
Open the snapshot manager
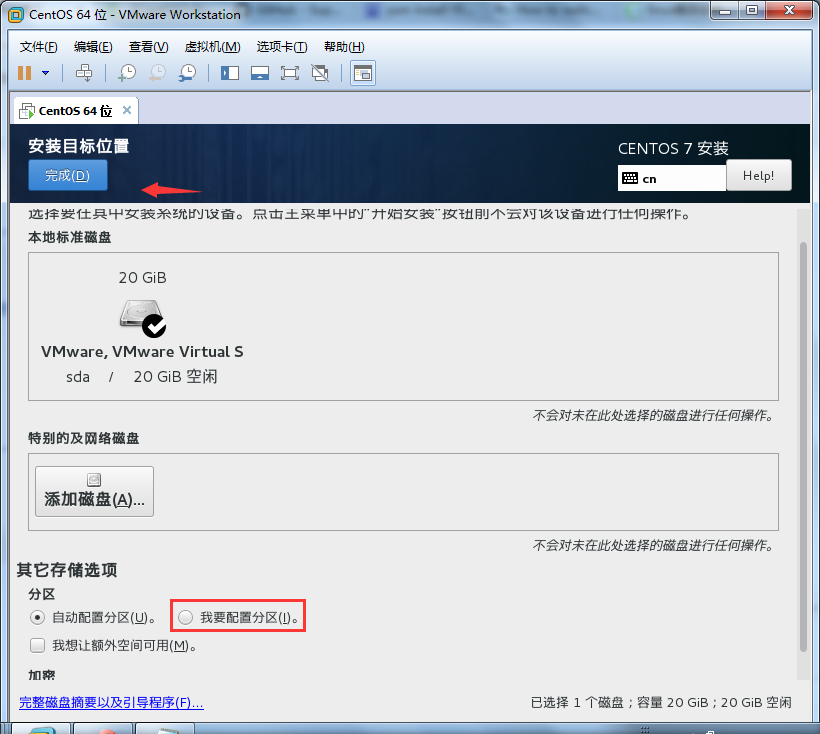pyautogui.click(x=187, y=73)
